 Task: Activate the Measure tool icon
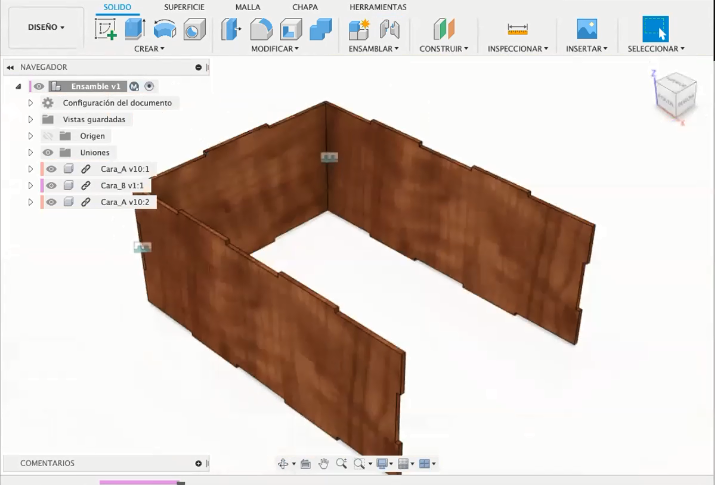(518, 29)
